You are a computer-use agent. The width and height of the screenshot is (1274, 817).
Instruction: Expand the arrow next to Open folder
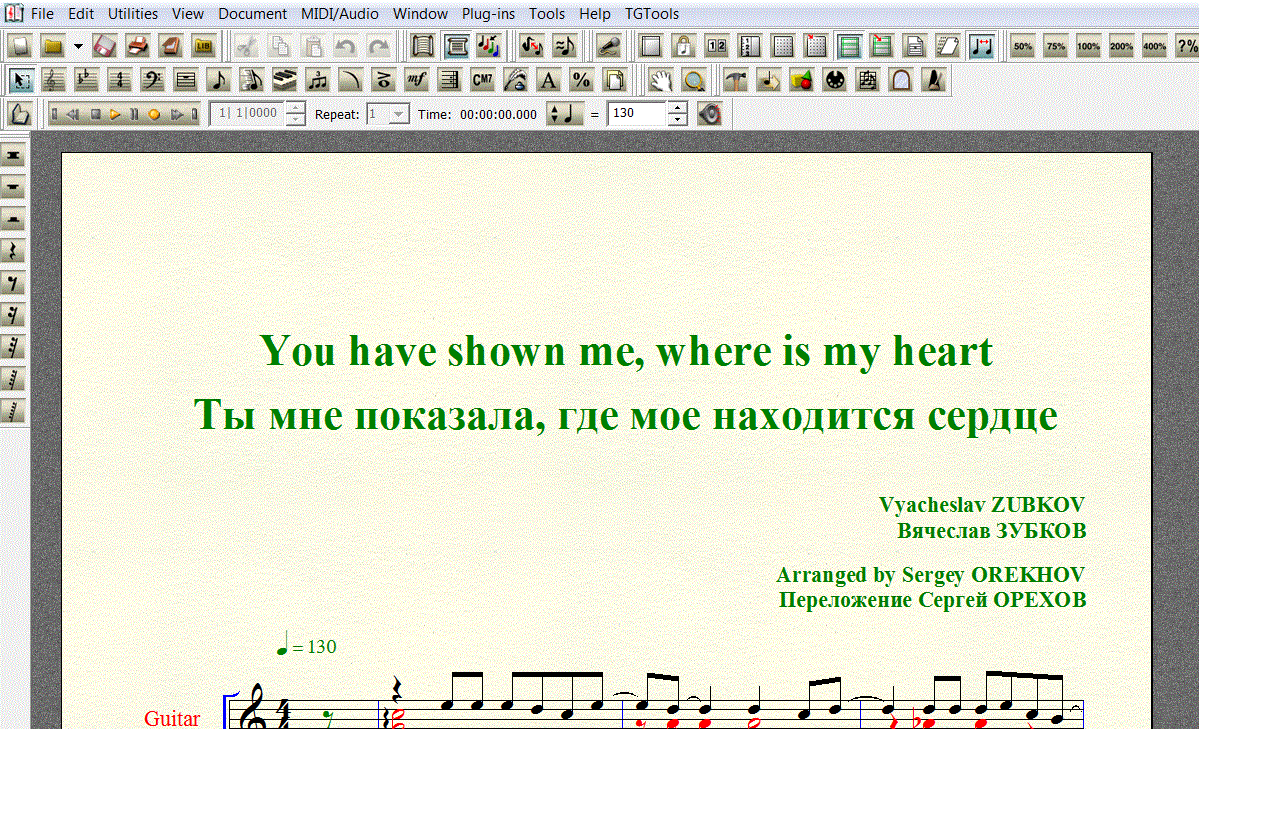pyautogui.click(x=78, y=46)
